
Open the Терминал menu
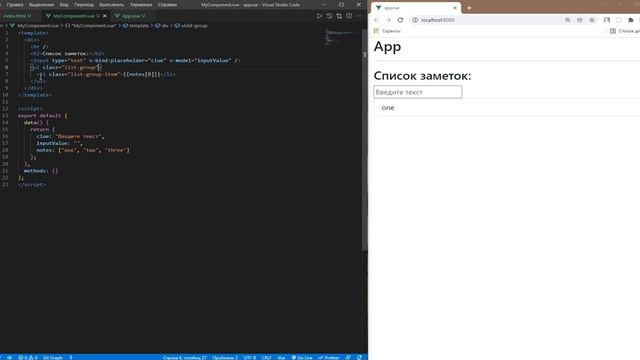pyautogui.click(x=141, y=4)
